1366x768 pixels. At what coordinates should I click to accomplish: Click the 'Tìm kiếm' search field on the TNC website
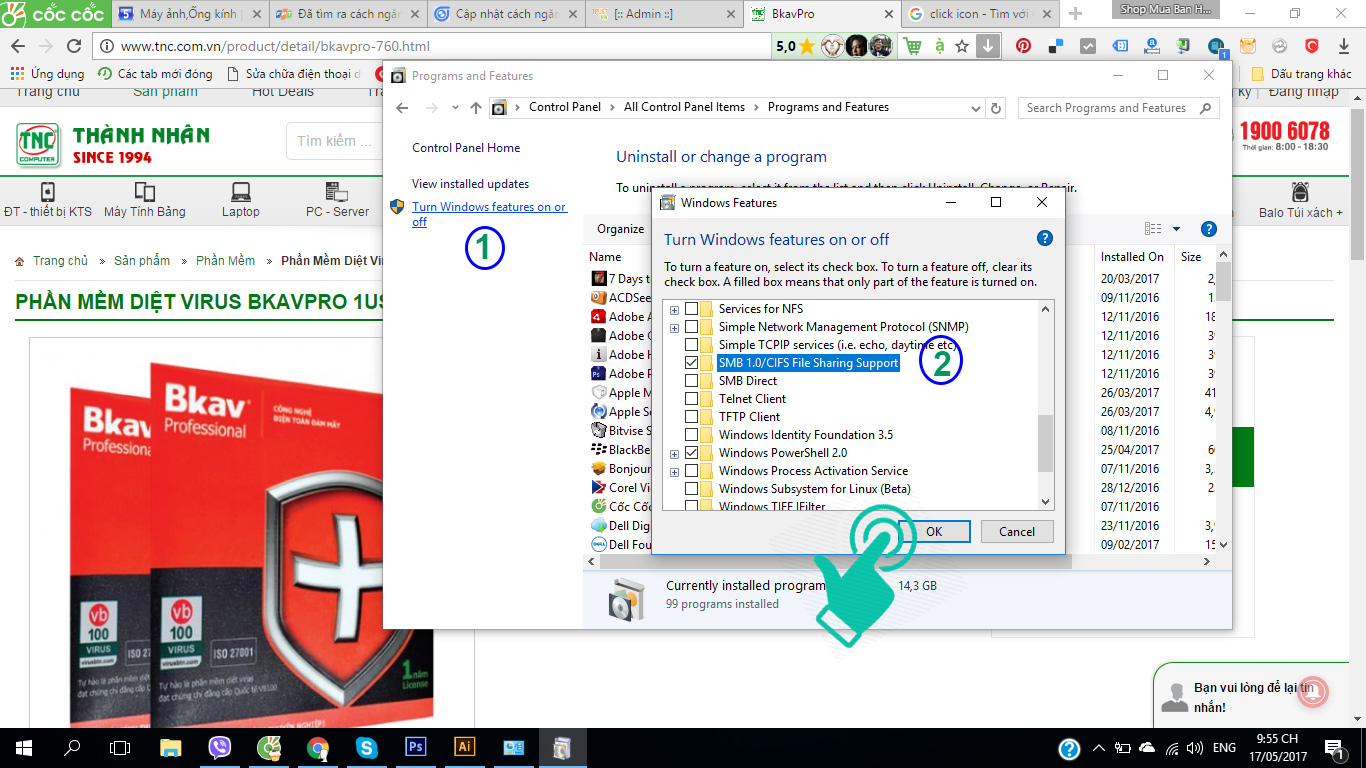pos(335,141)
